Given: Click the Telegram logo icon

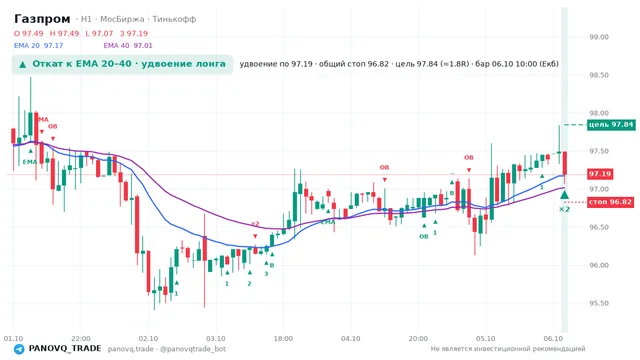Looking at the screenshot, I should 19,349.
